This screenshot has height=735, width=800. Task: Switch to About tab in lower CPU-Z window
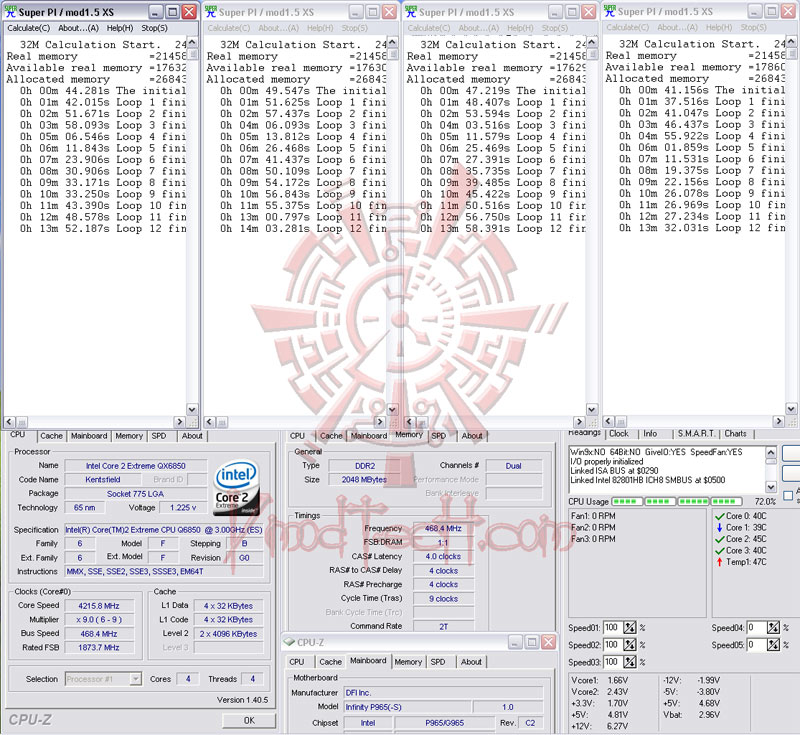(x=471, y=662)
